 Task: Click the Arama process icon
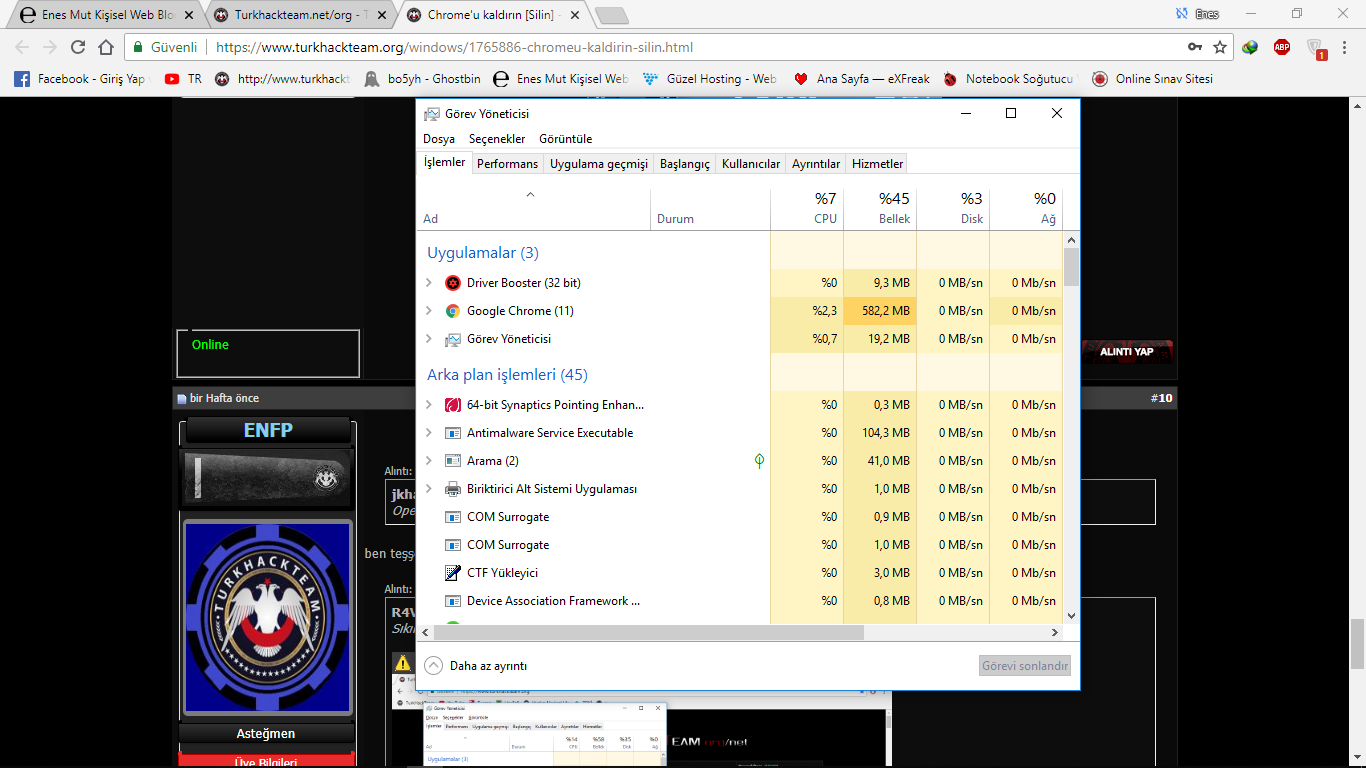point(453,461)
